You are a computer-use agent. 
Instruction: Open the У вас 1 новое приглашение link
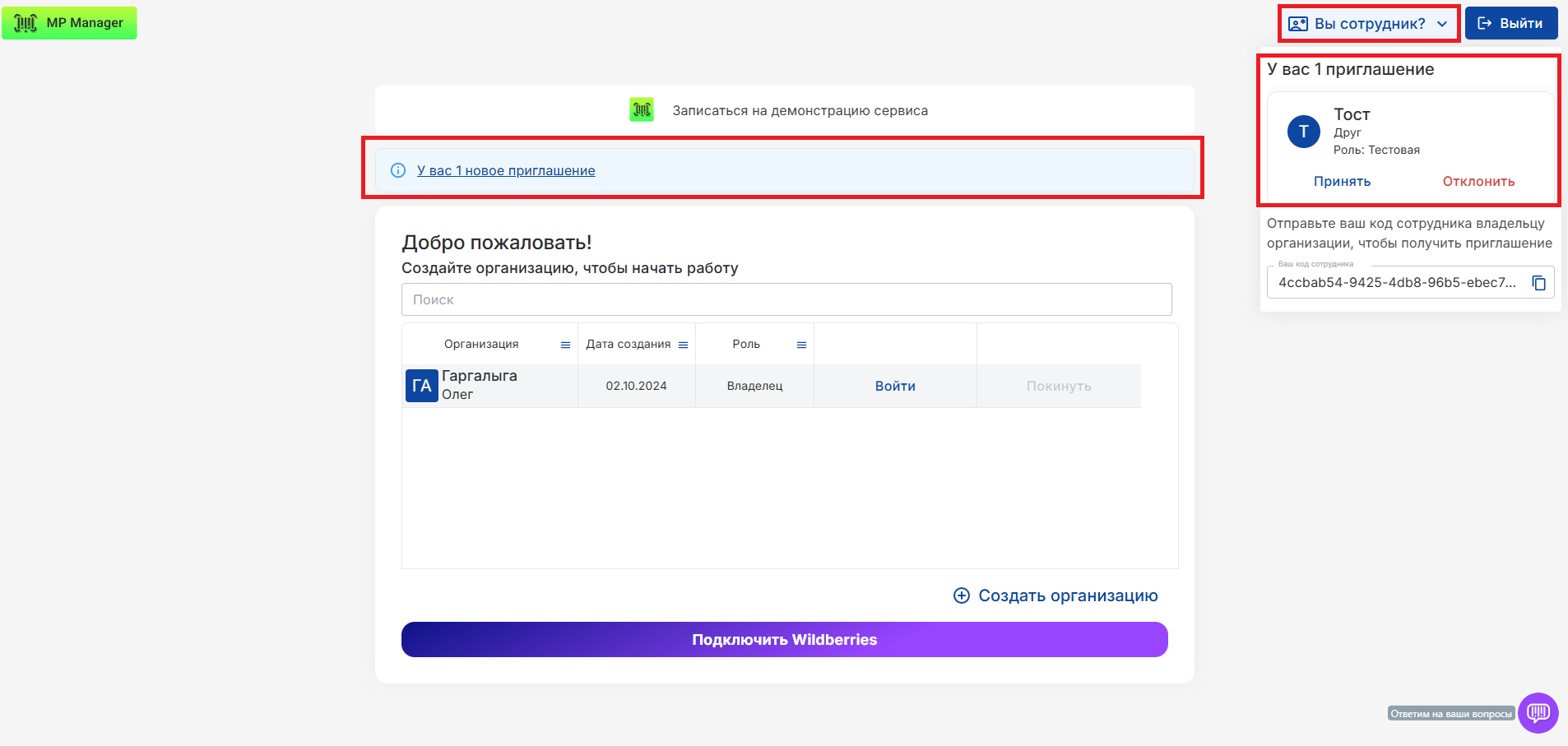[506, 170]
